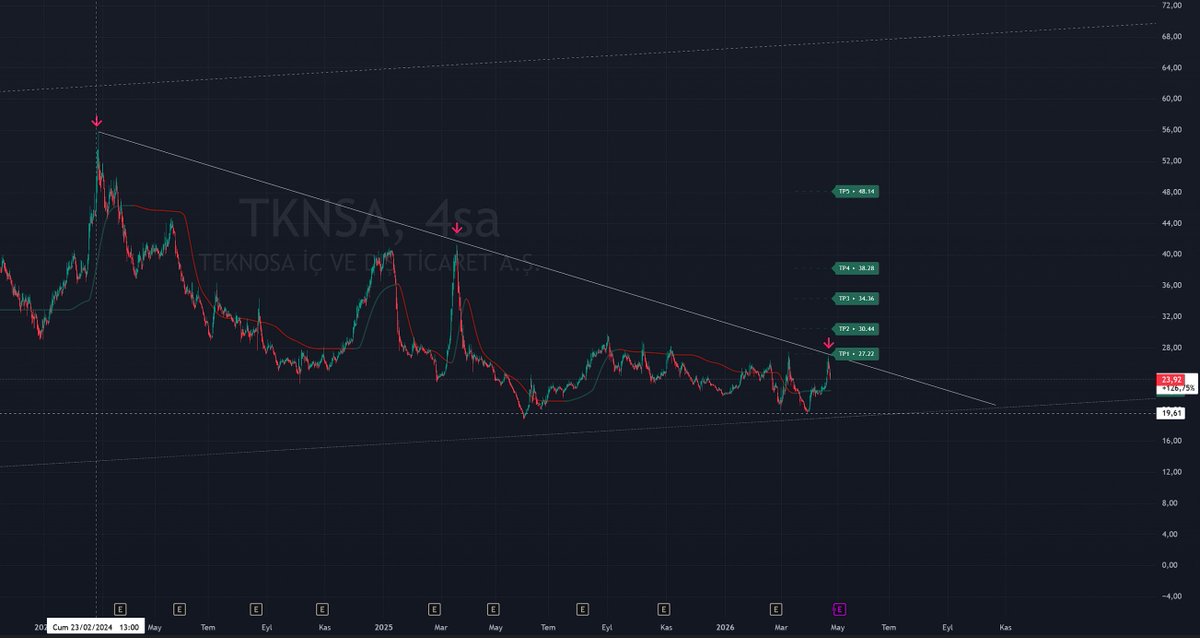Viewport: 1200px width, 638px height.
Task: Click the 32,00 price axis label
Action: click(x=1172, y=316)
